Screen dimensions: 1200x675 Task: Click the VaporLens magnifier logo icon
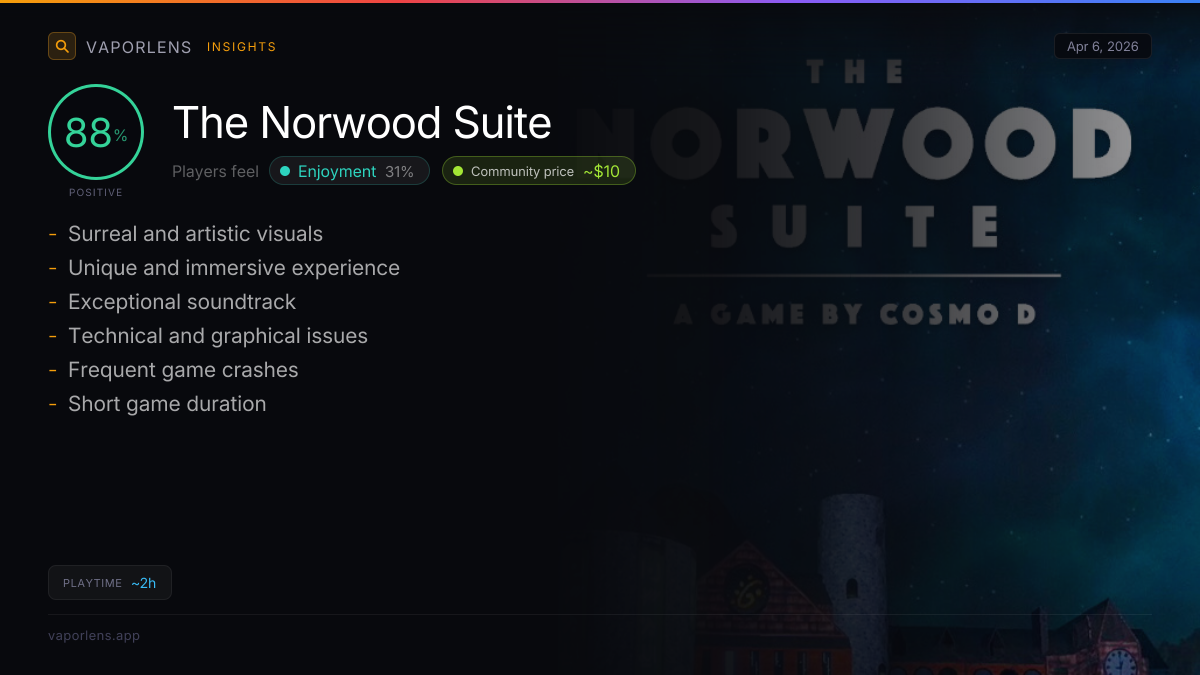click(62, 46)
